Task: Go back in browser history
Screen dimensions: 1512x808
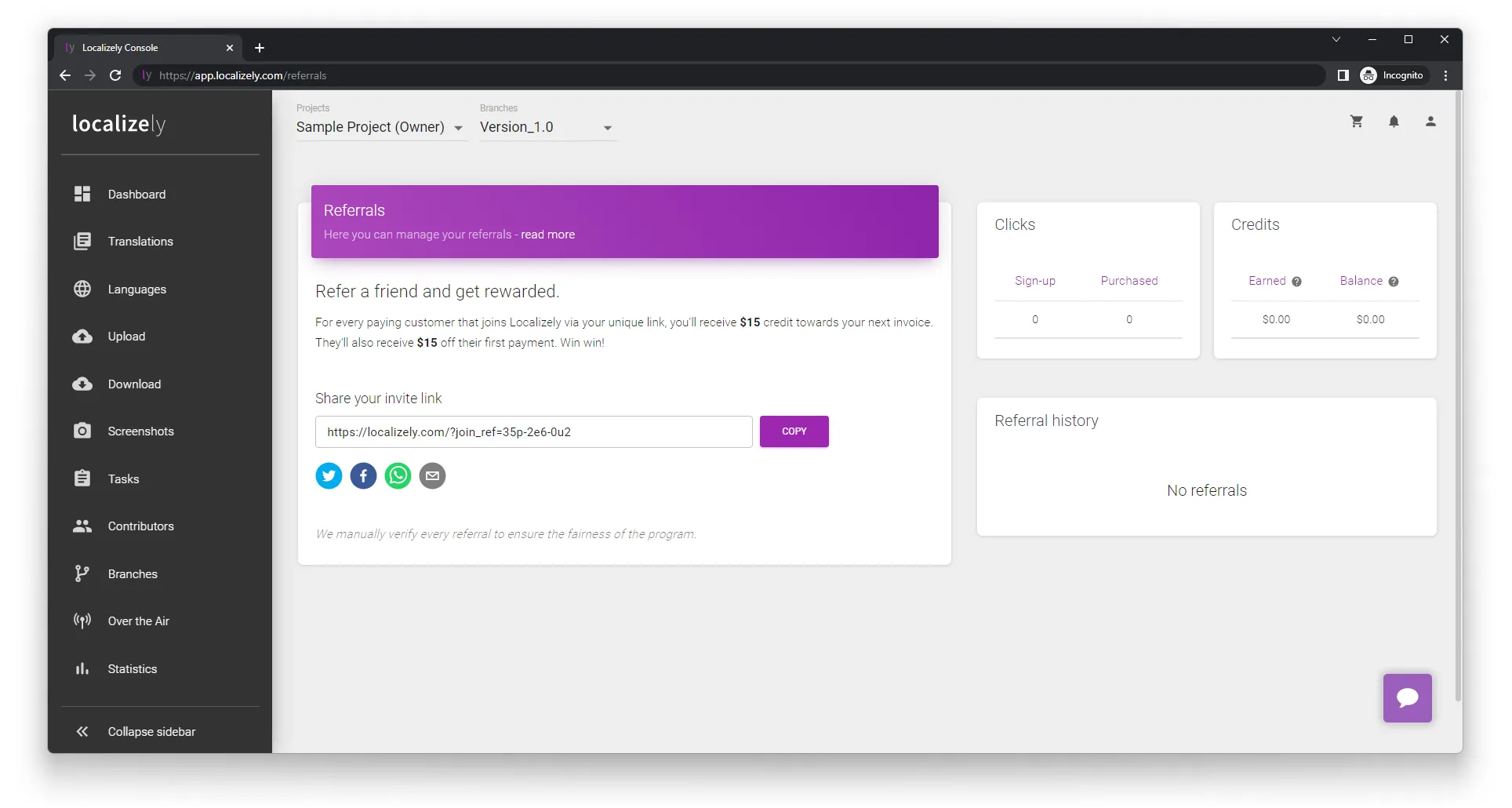Action: 65,75
